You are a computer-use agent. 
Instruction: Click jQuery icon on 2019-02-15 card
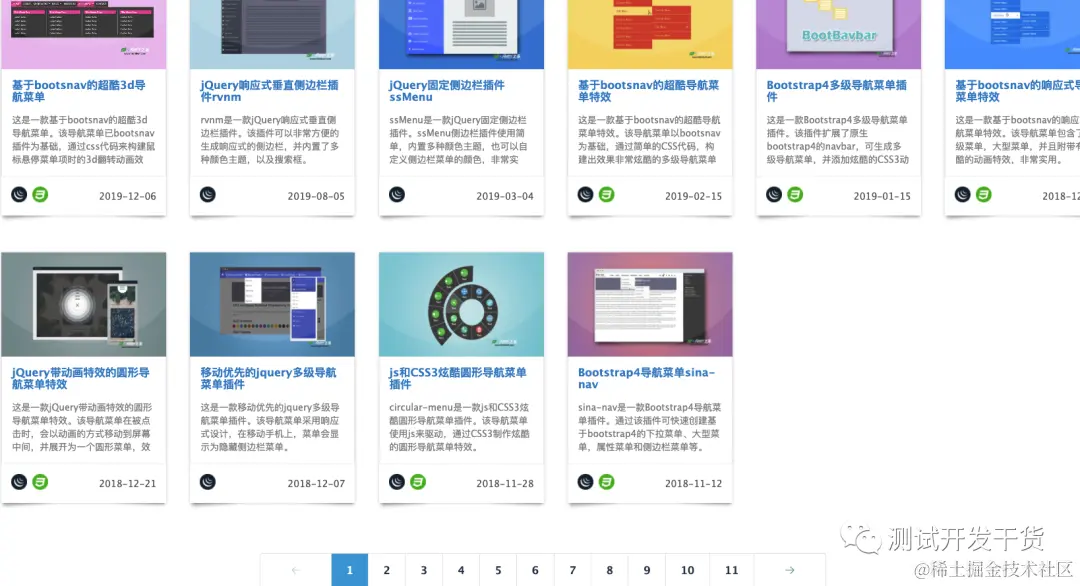[585, 195]
